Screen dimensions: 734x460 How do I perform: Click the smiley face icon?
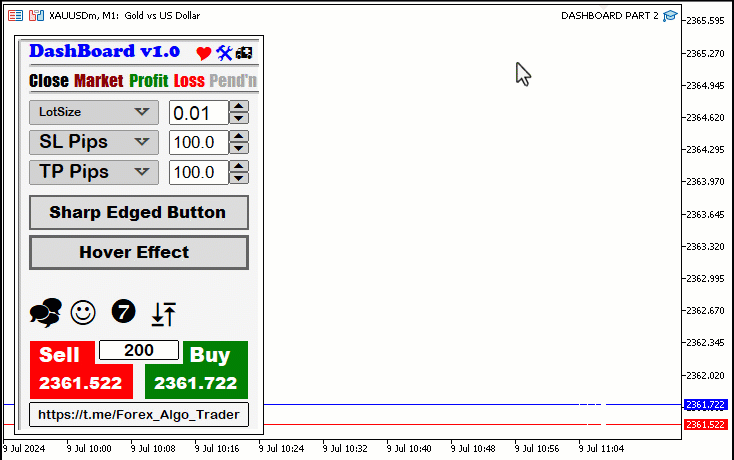(83, 313)
